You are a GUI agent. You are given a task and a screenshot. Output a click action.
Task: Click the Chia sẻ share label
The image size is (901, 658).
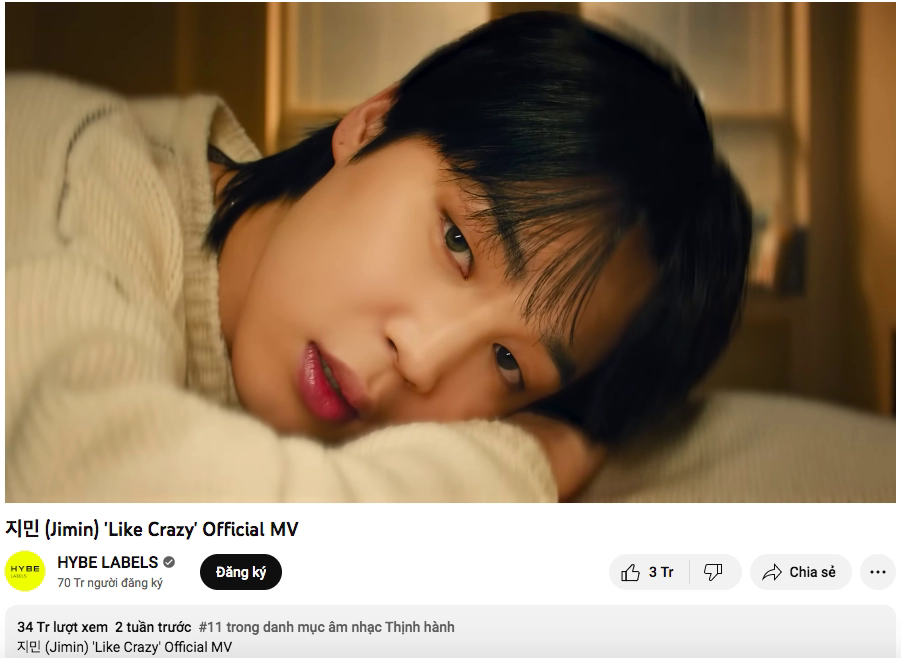pos(812,572)
